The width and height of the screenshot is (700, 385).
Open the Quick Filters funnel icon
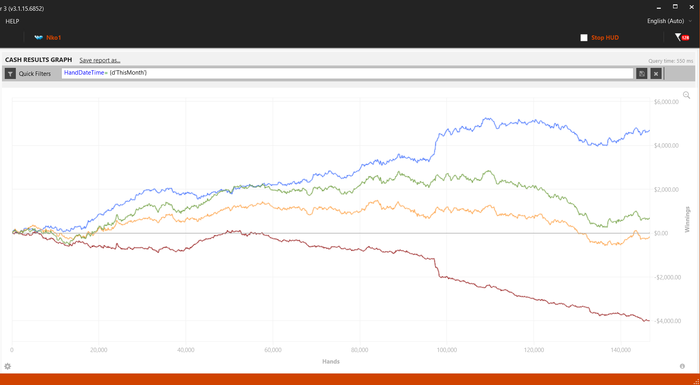[10, 74]
